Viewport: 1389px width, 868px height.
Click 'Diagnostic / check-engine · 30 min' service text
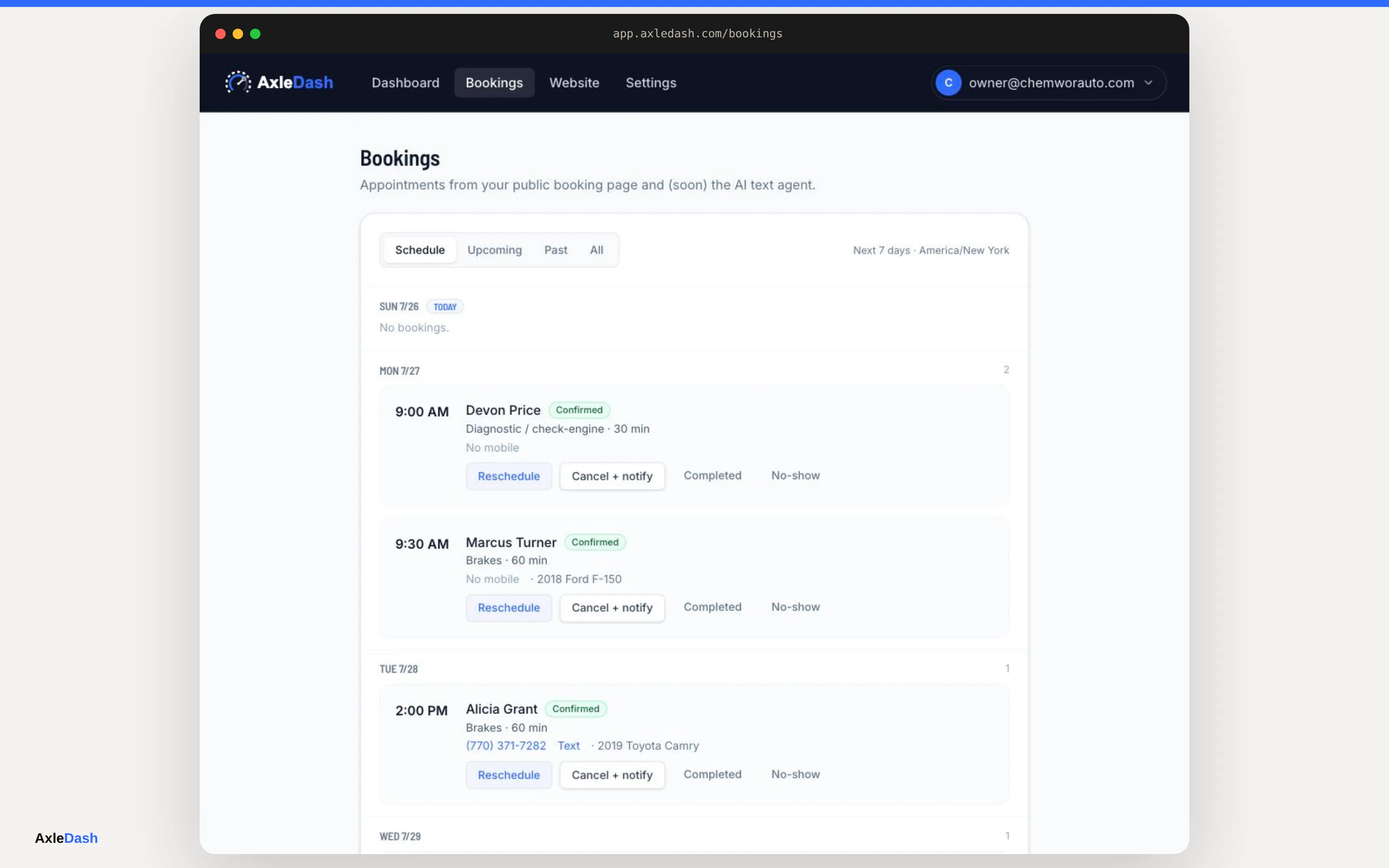coord(557,429)
